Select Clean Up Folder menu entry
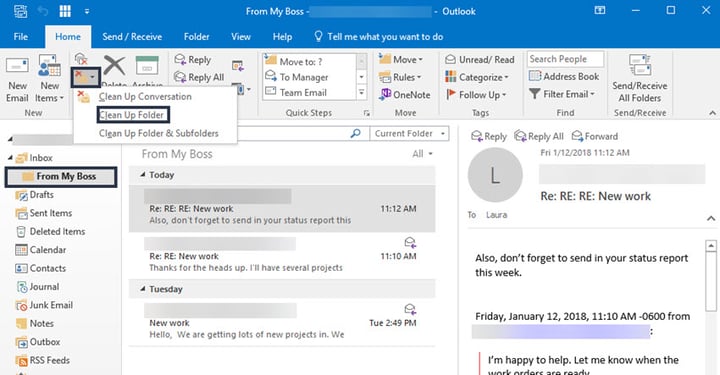This screenshot has width=720, height=375. [x=133, y=115]
